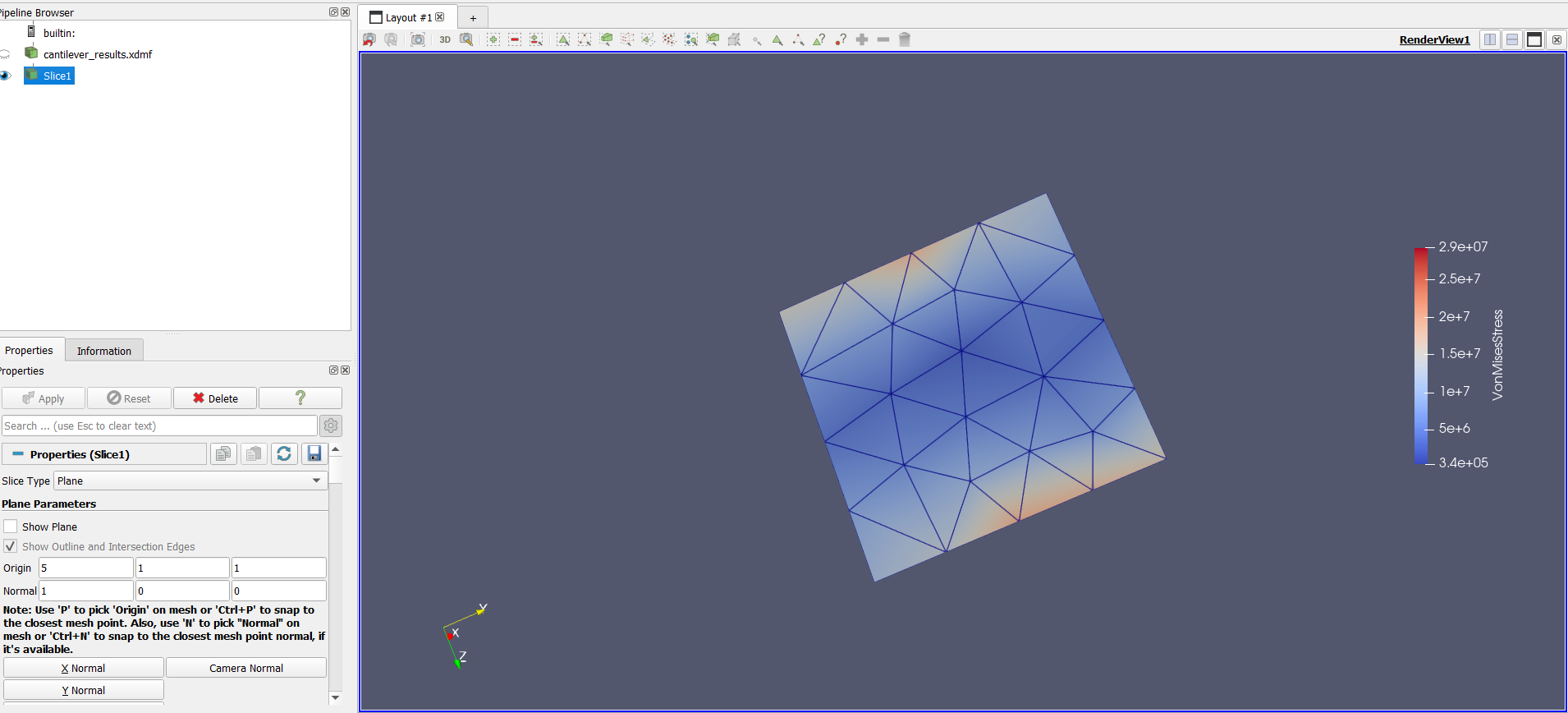Screen dimensions: 1568x713
Task: Close the Layout #1 tab
Action: click(440, 17)
